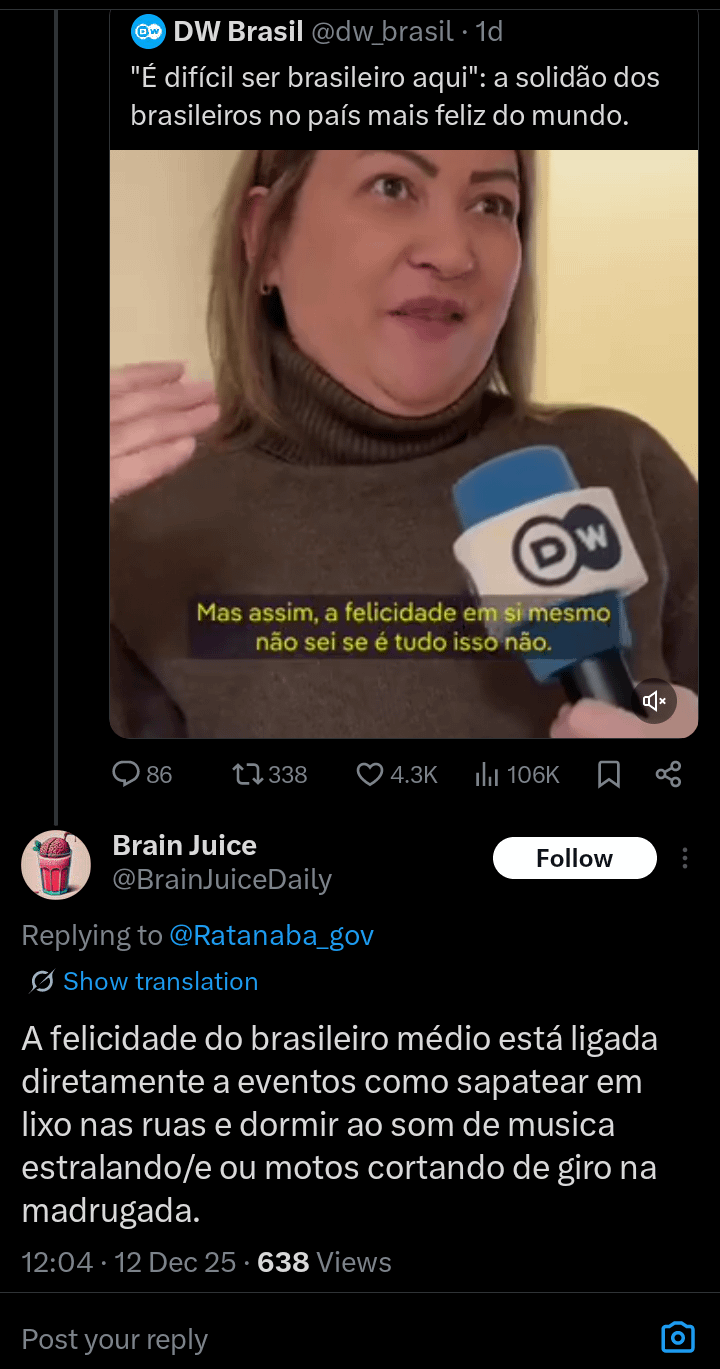Open the Brain Juice display name
Screen dimensions: 720x1369
click(x=185, y=845)
